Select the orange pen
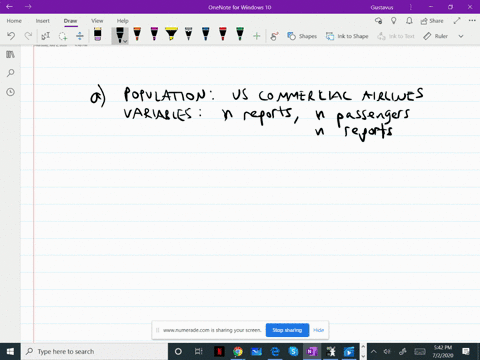 click(x=137, y=34)
